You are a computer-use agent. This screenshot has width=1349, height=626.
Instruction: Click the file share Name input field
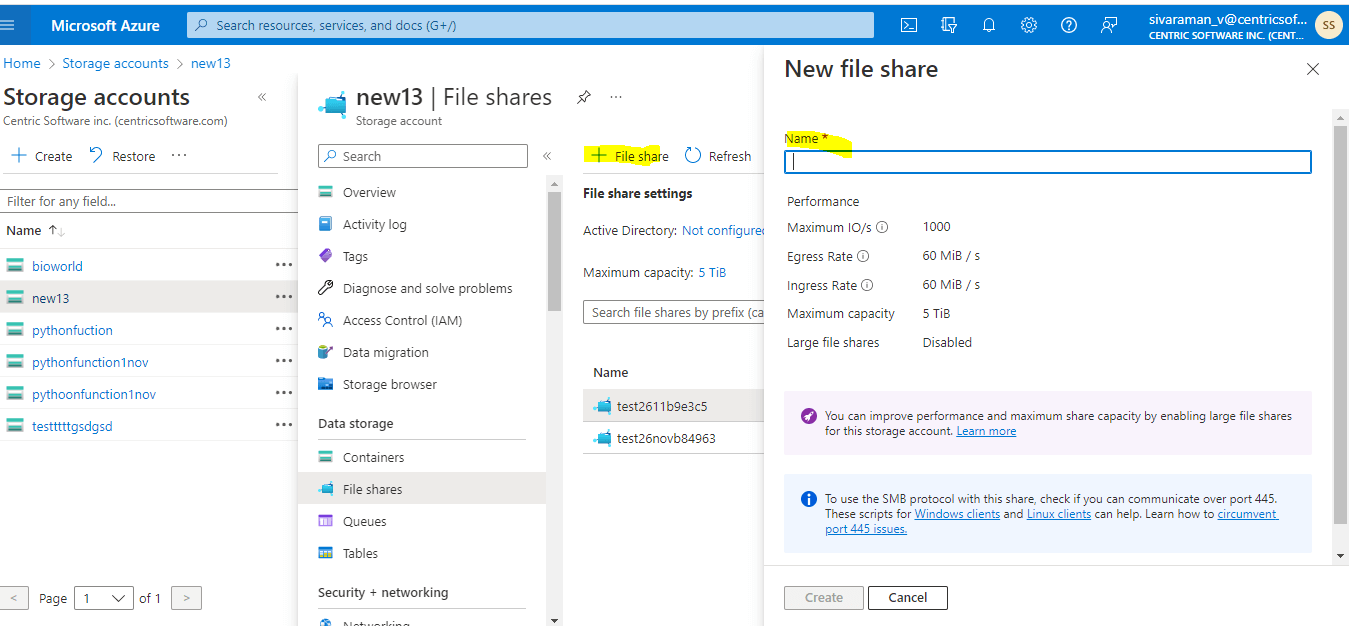1046,161
